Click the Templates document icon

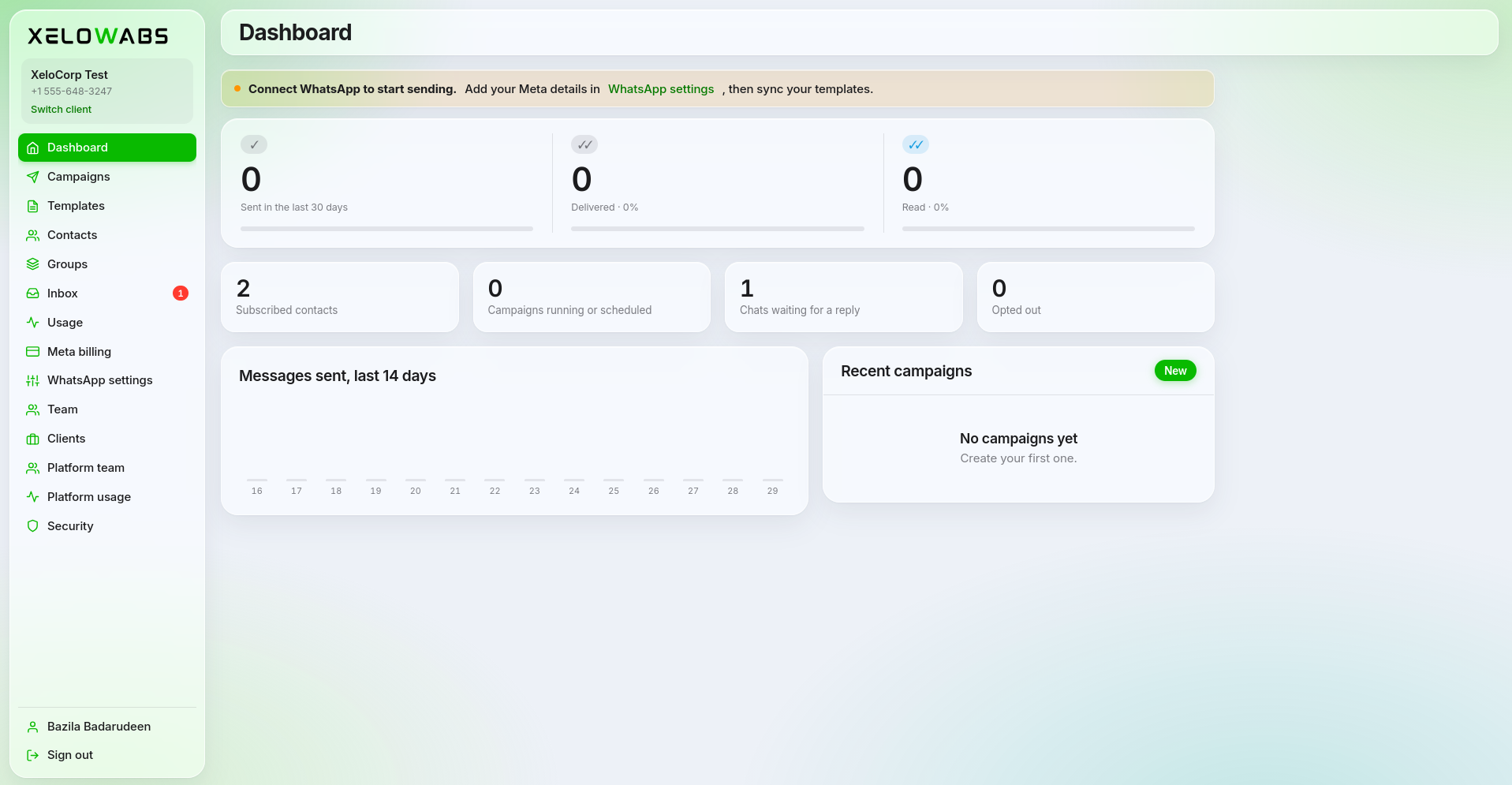click(32, 206)
